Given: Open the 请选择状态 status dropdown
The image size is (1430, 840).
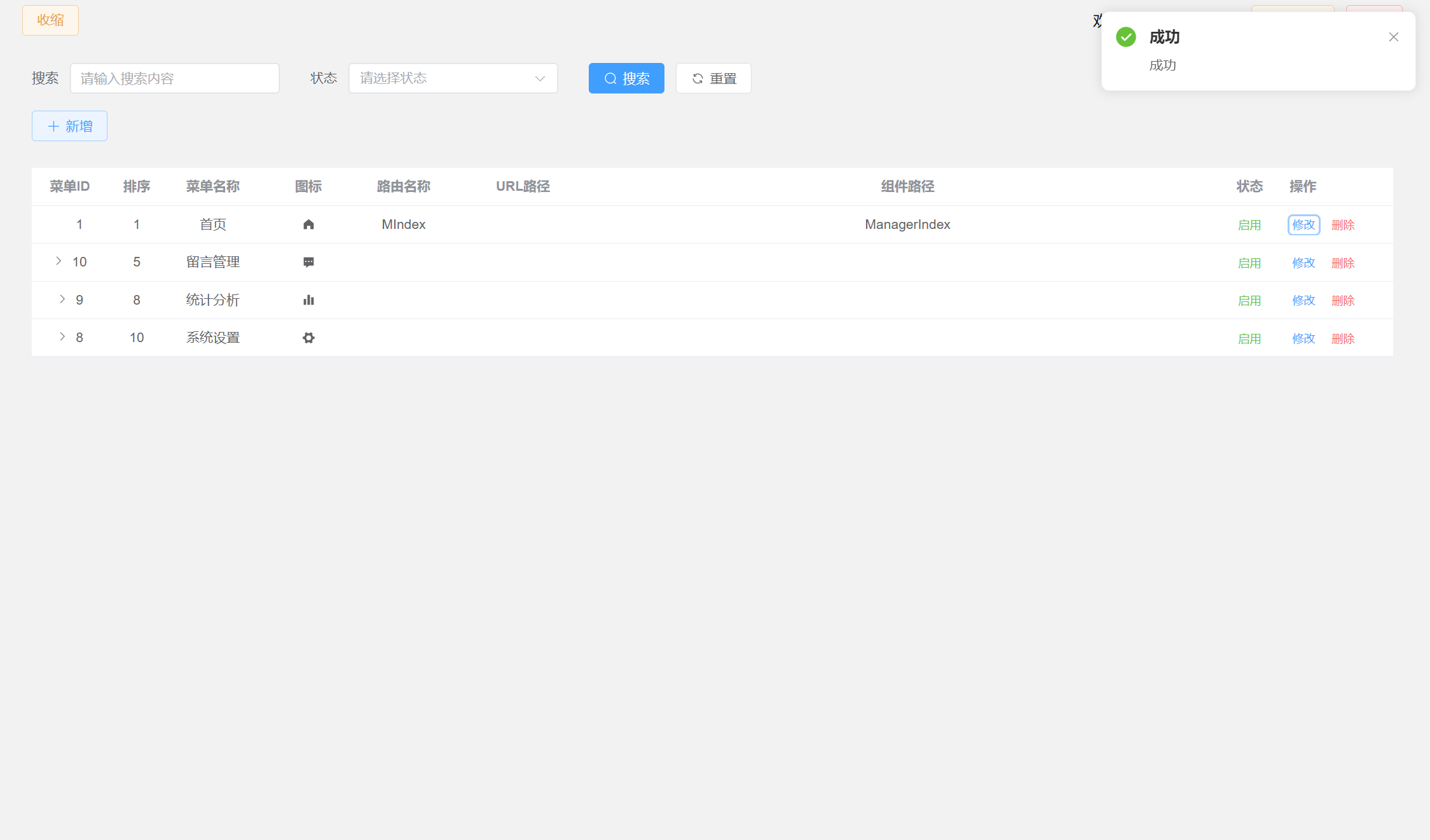Looking at the screenshot, I should click(x=453, y=78).
